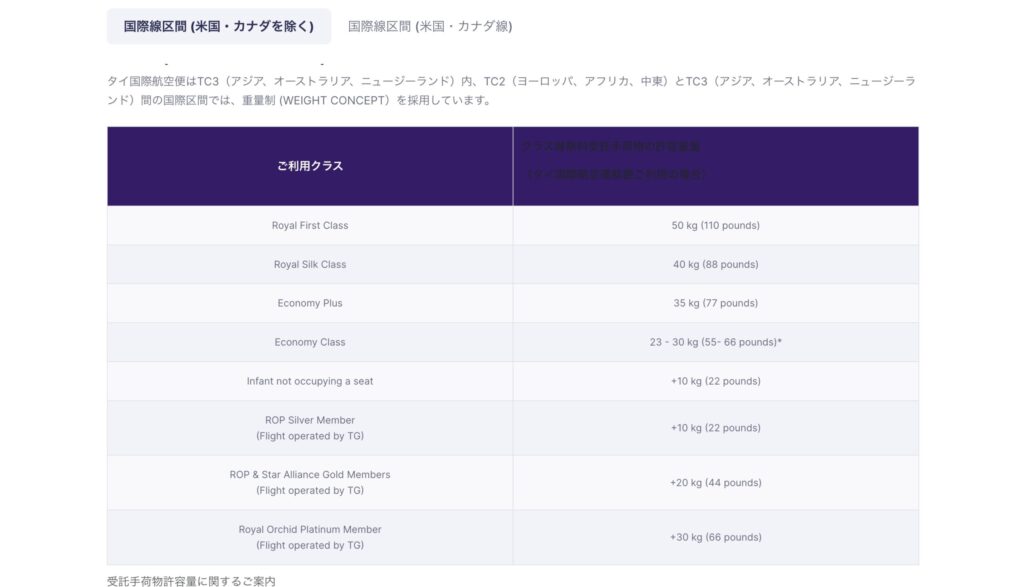The height and width of the screenshot is (587, 1024).
Task: Click the 40 kg (88 pounds) value
Action: (715, 265)
